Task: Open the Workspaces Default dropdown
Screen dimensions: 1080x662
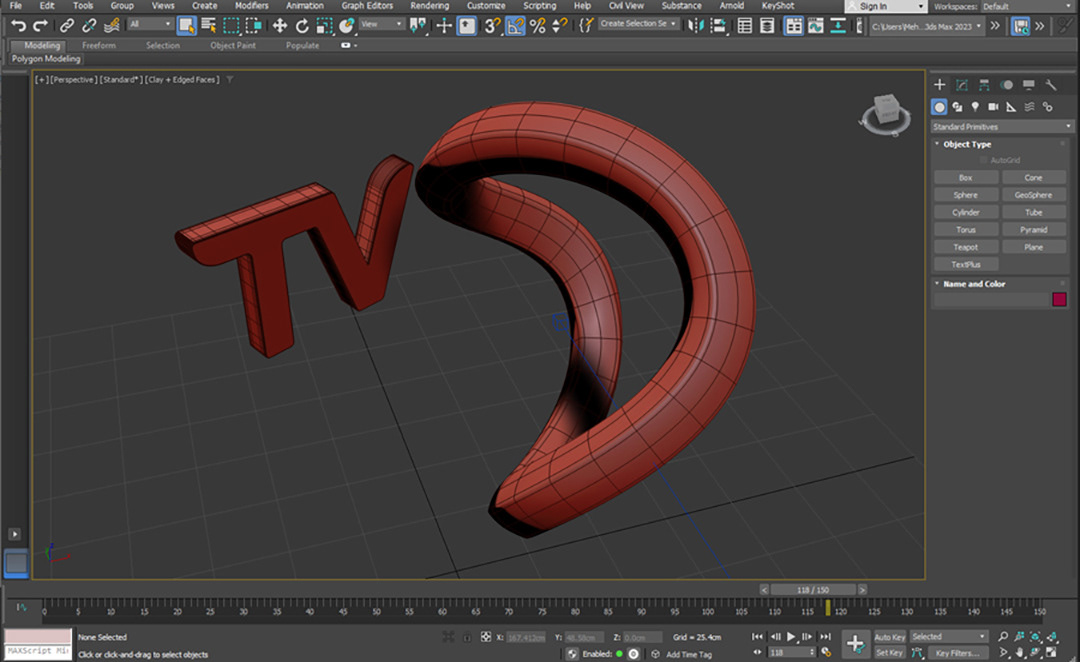Action: tap(1030, 6)
